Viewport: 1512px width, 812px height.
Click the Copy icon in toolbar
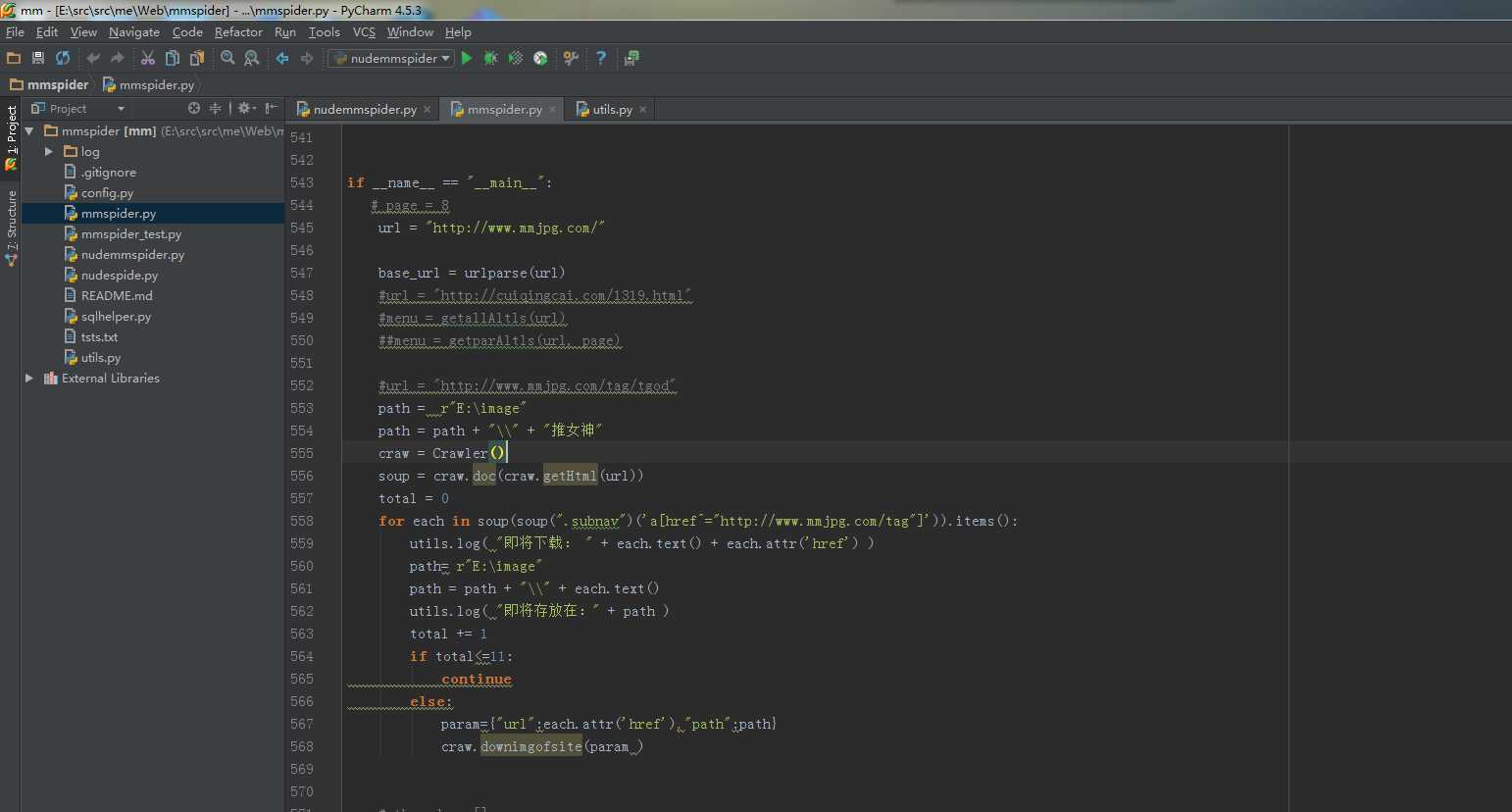click(173, 58)
